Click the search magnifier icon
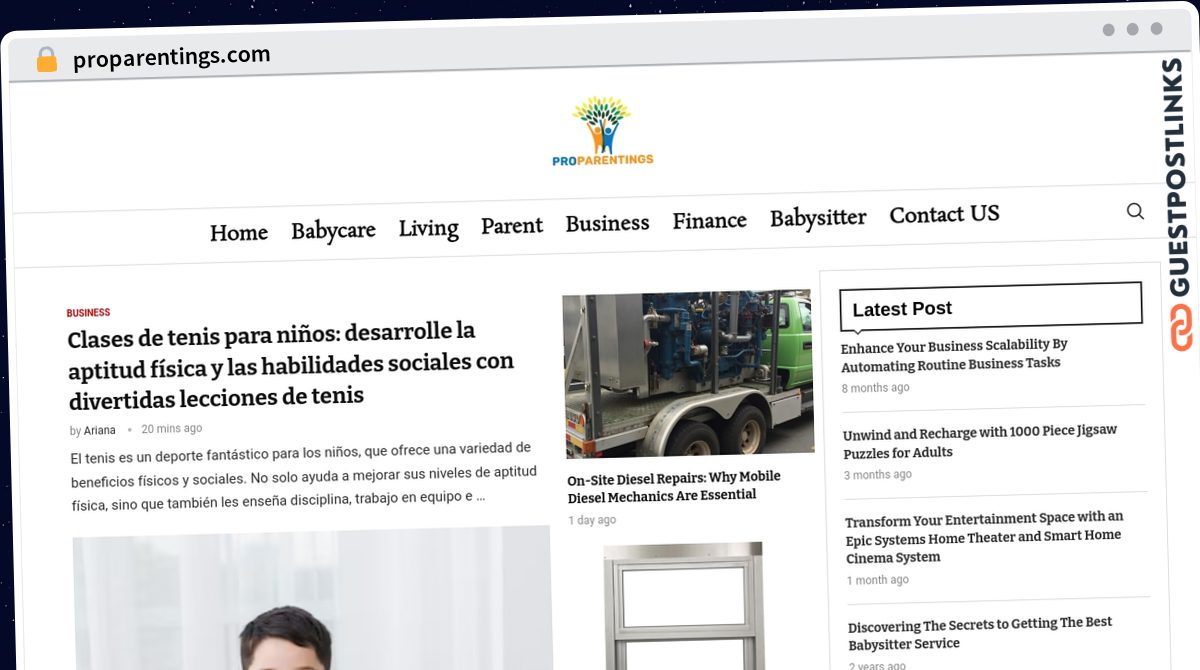Viewport: 1200px width, 670px height. click(1135, 211)
